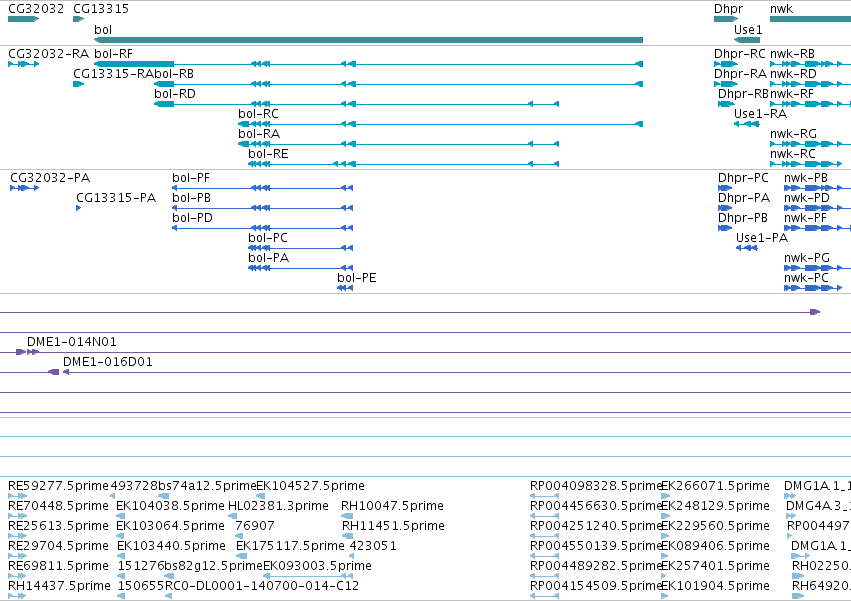Open the bol-PC protein label

point(268,238)
